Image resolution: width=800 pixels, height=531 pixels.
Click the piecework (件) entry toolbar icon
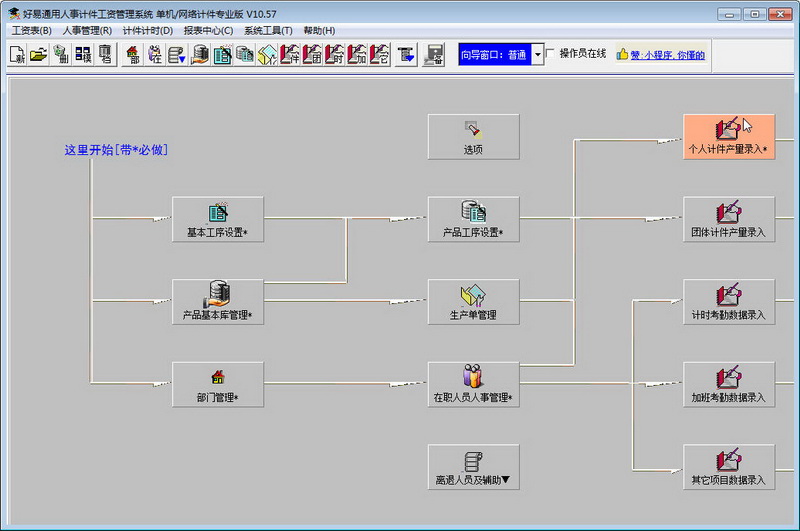pos(289,55)
